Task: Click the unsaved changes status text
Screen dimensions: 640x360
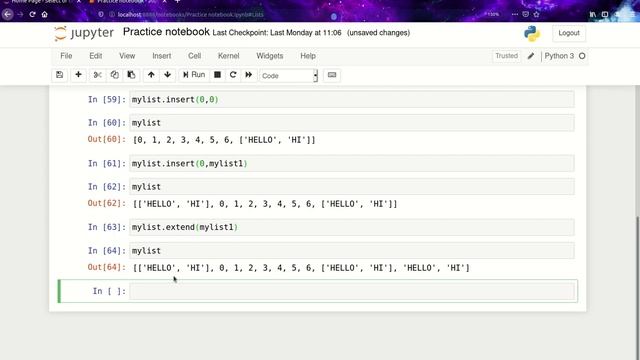Action: point(378,33)
